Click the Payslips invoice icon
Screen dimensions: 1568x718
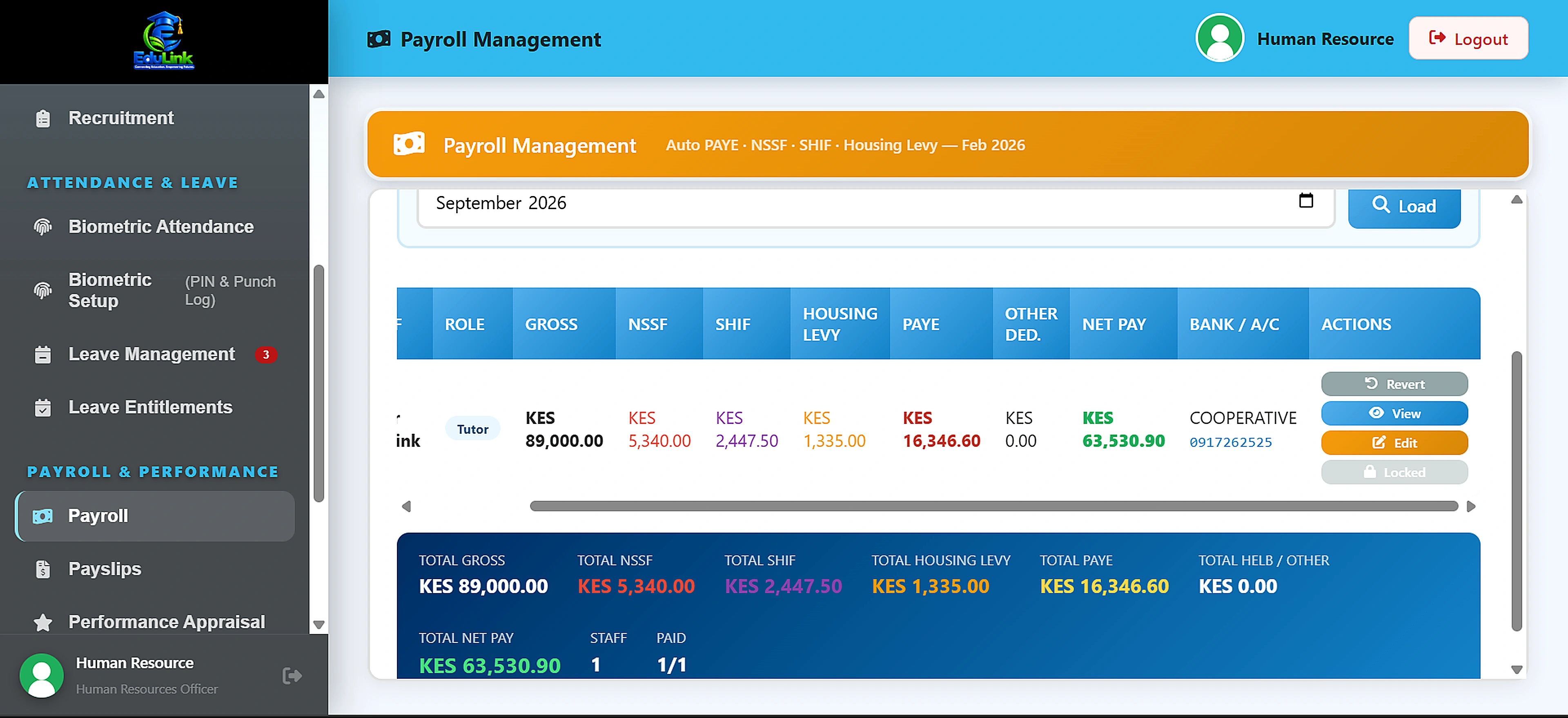click(x=42, y=569)
